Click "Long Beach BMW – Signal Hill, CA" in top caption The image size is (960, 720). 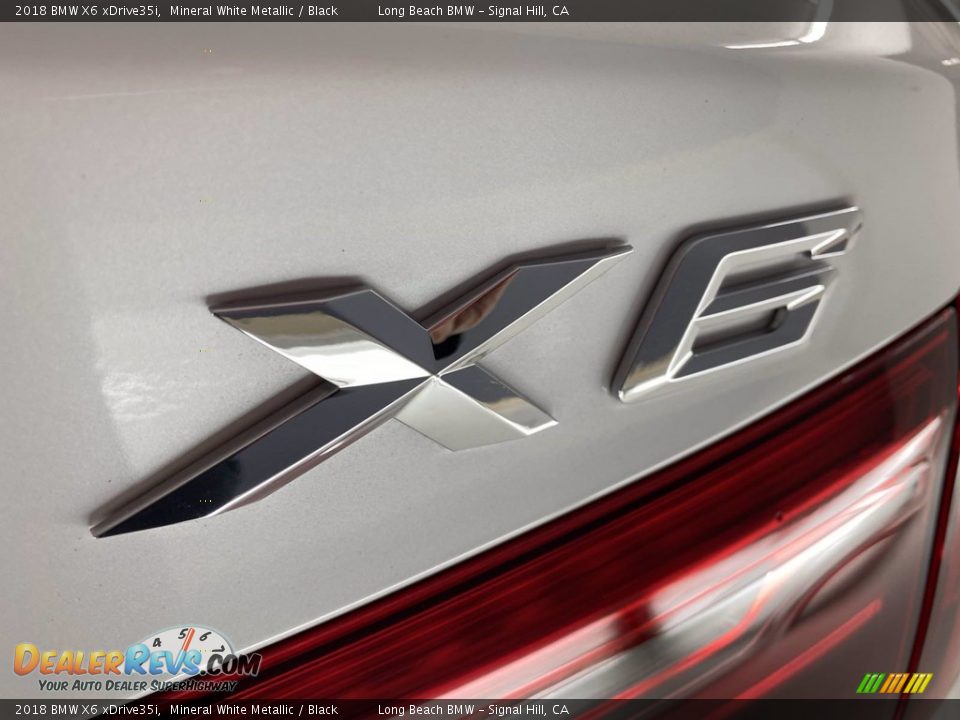473,10
